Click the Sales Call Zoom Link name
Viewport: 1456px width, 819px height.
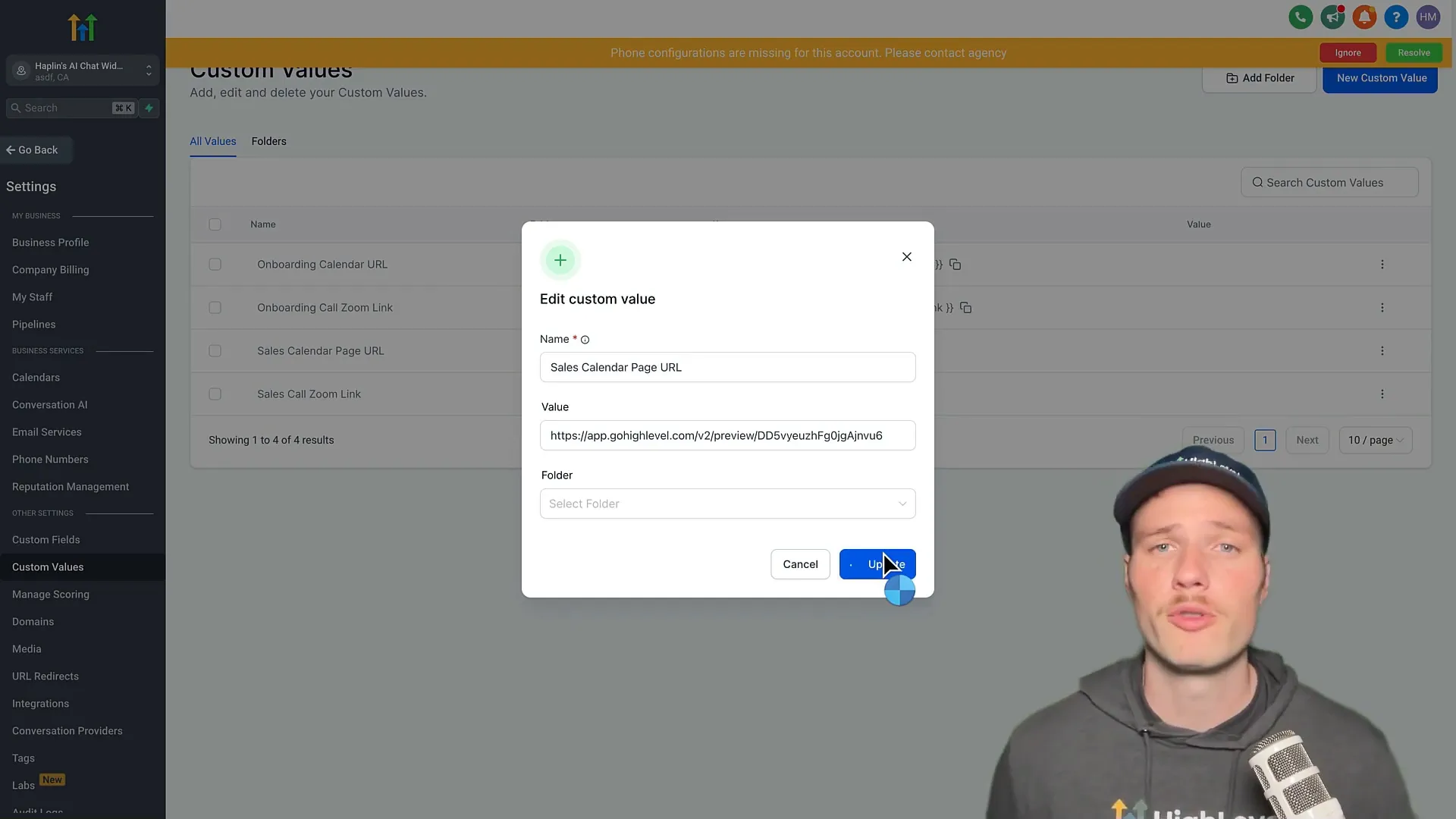(x=309, y=394)
